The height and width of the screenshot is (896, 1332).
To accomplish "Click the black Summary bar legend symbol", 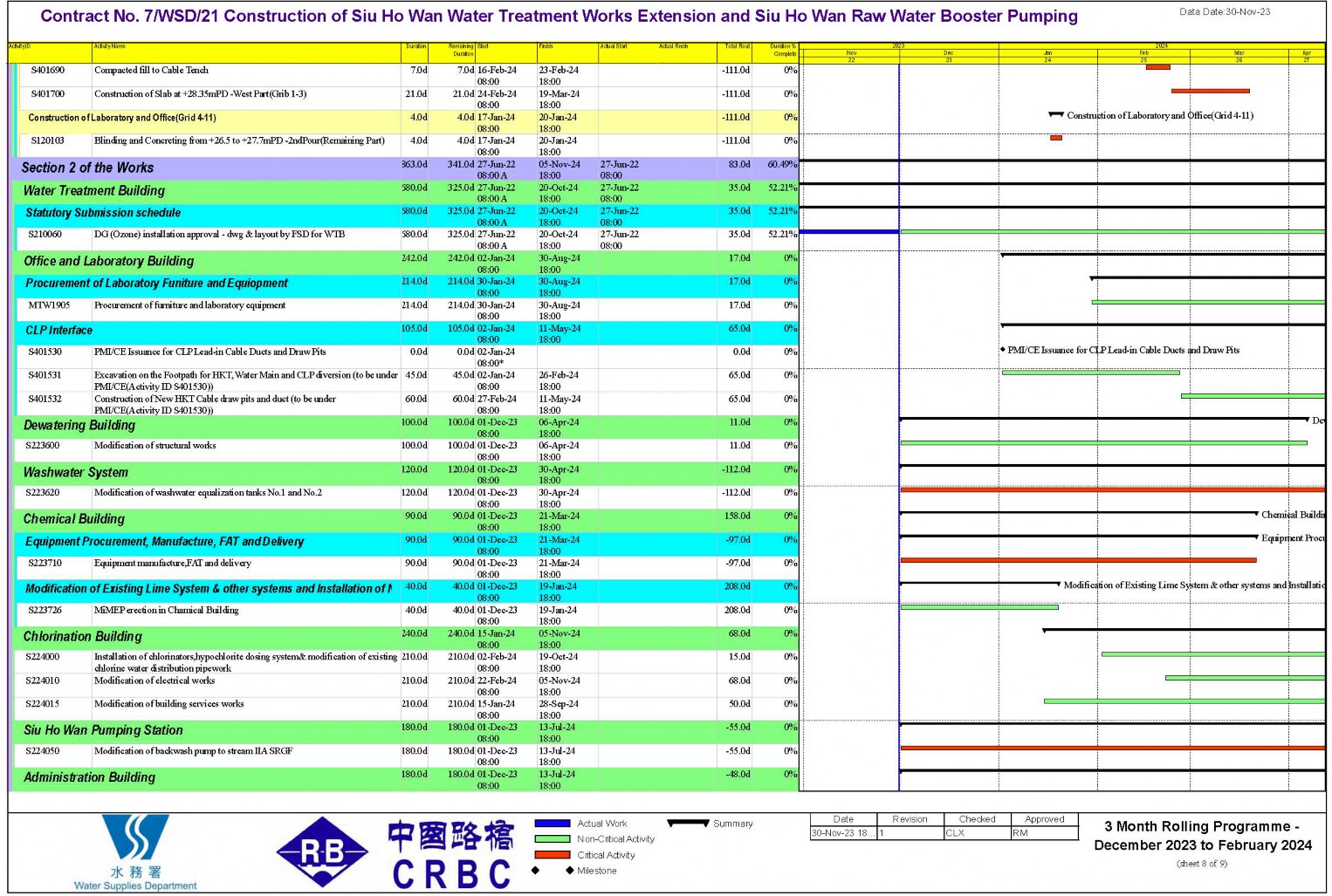I will point(688,823).
